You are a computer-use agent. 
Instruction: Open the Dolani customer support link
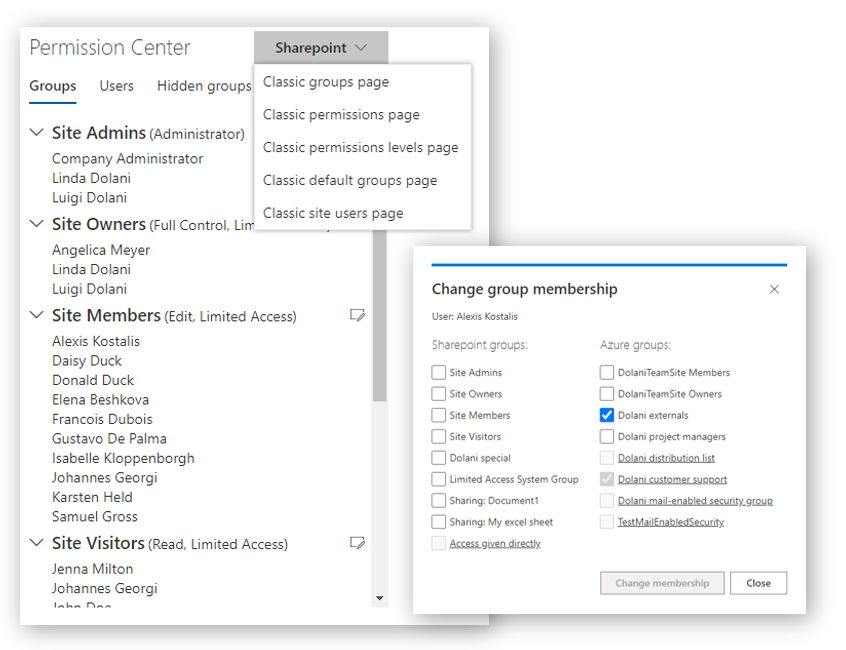click(x=672, y=479)
